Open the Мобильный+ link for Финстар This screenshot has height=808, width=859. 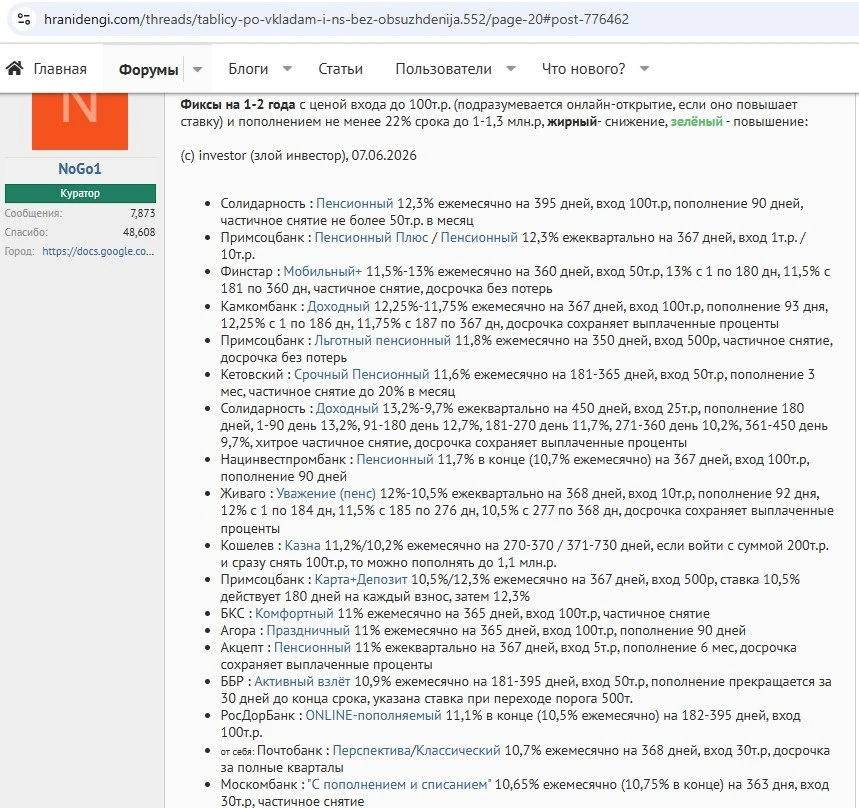[x=323, y=272]
